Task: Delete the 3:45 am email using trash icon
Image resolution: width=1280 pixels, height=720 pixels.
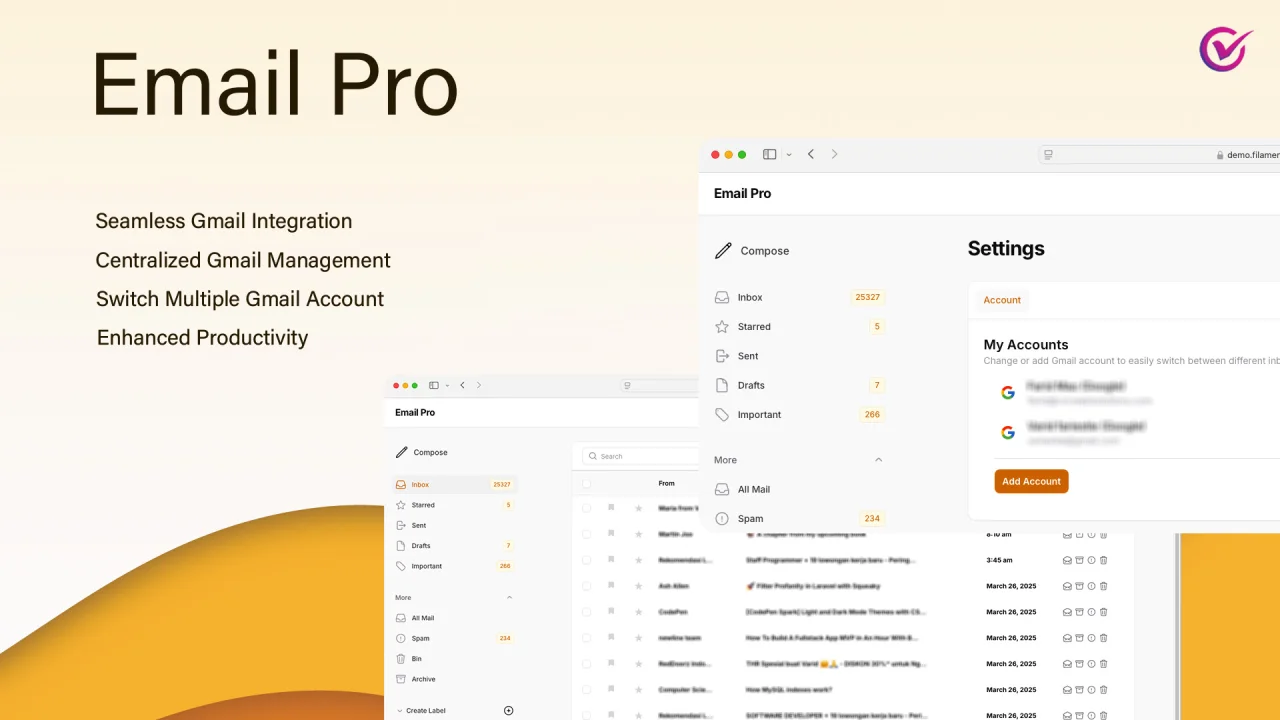Action: coord(1104,560)
